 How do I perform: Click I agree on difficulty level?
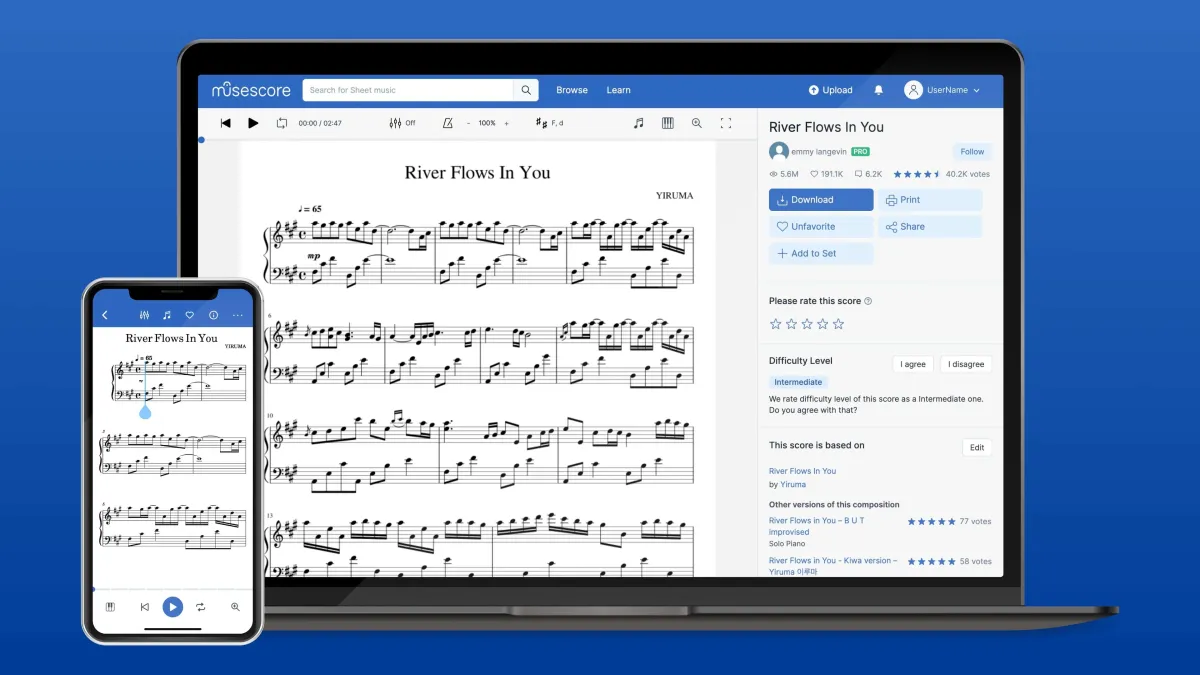914,364
